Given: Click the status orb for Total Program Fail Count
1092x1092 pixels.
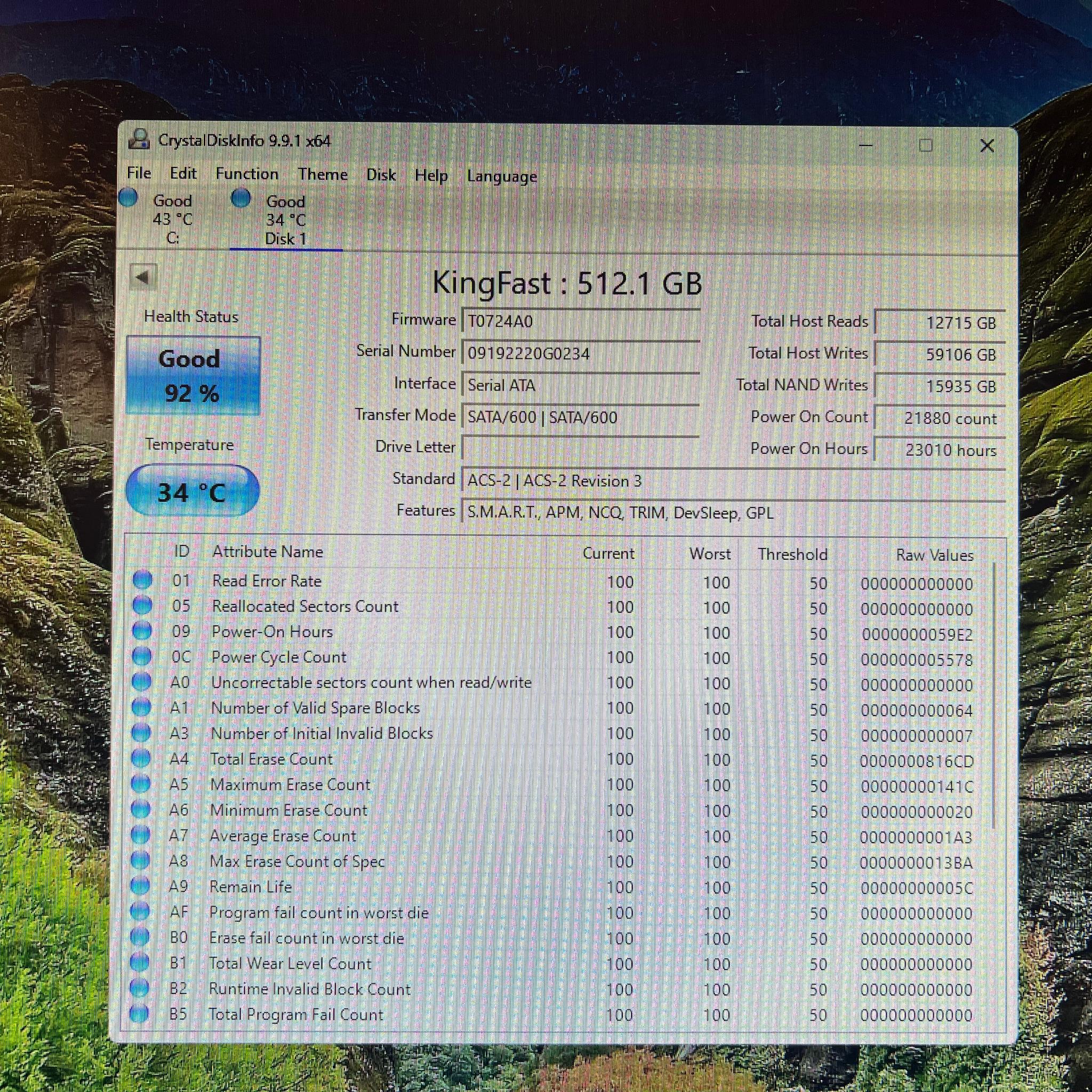Looking at the screenshot, I should tap(139, 1014).
